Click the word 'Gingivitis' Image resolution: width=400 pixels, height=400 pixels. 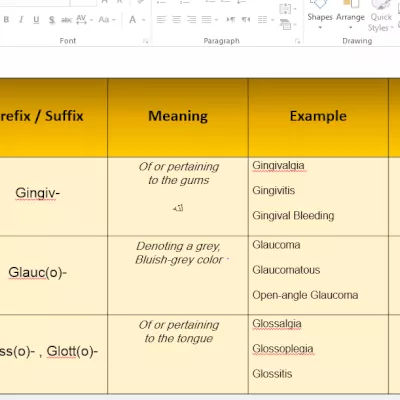coord(274,191)
